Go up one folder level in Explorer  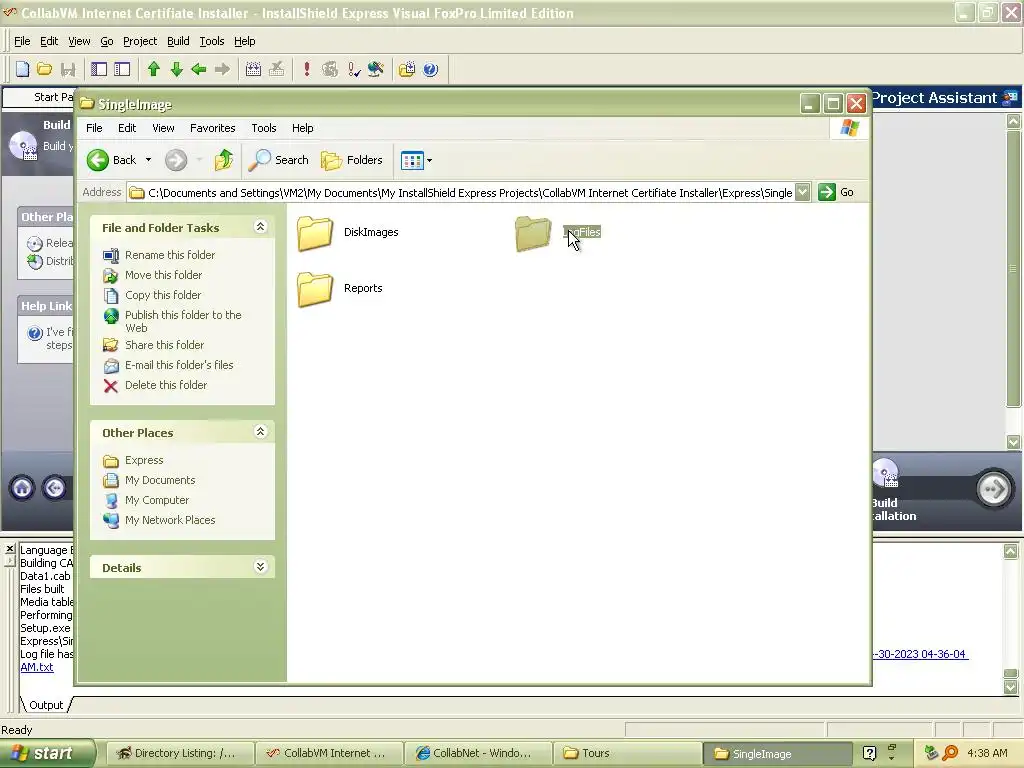point(224,160)
